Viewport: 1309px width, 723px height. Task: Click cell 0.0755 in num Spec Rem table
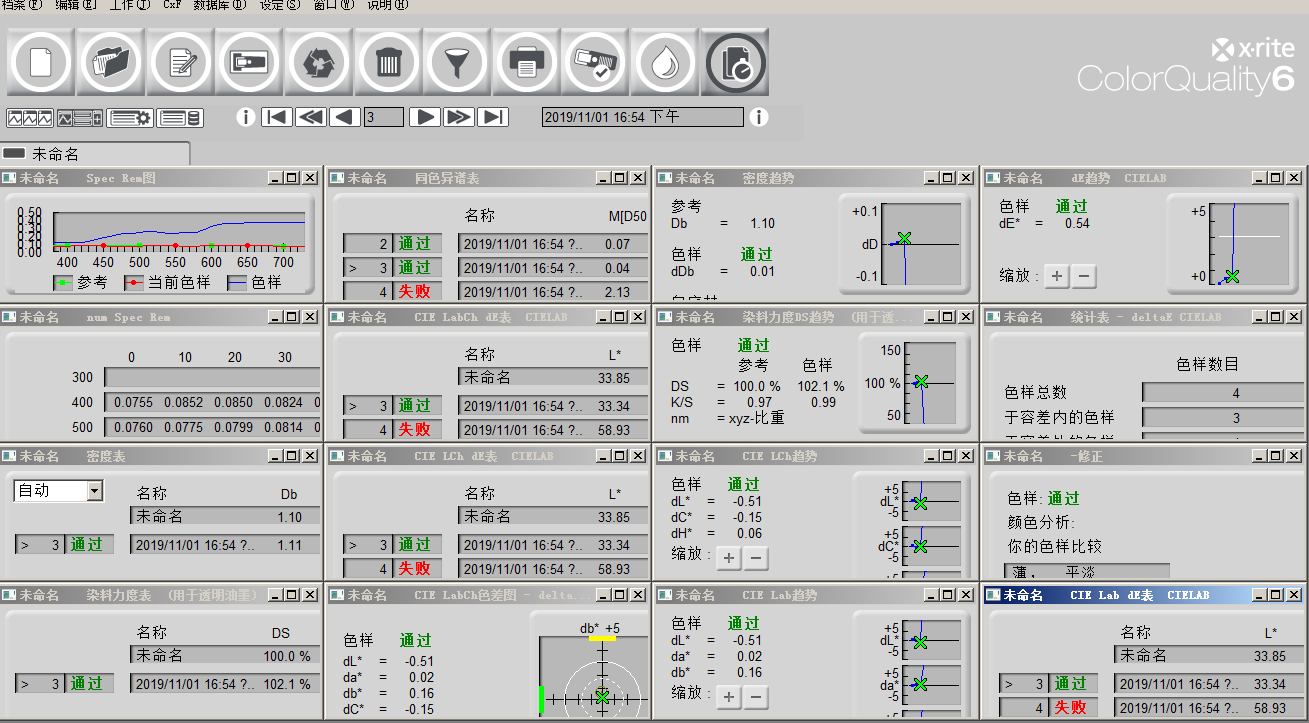[x=132, y=403]
